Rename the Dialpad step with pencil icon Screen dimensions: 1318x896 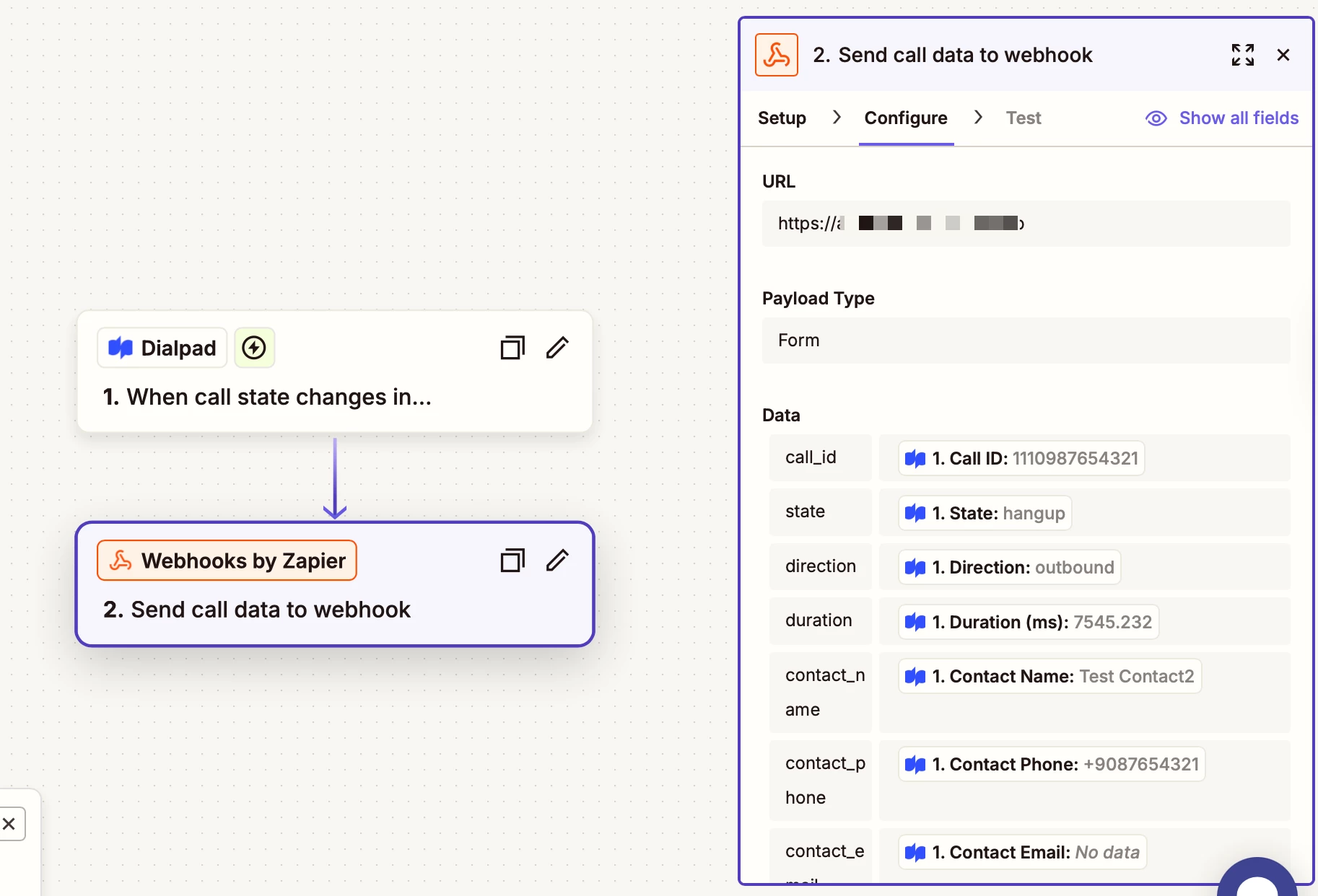tap(557, 348)
